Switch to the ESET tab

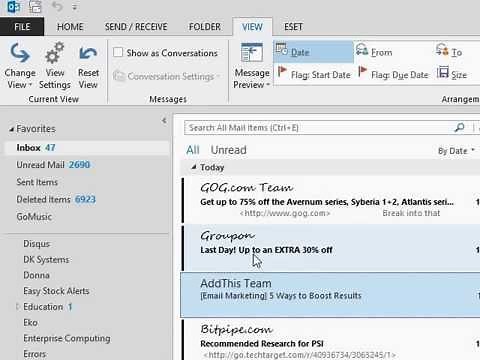293,27
